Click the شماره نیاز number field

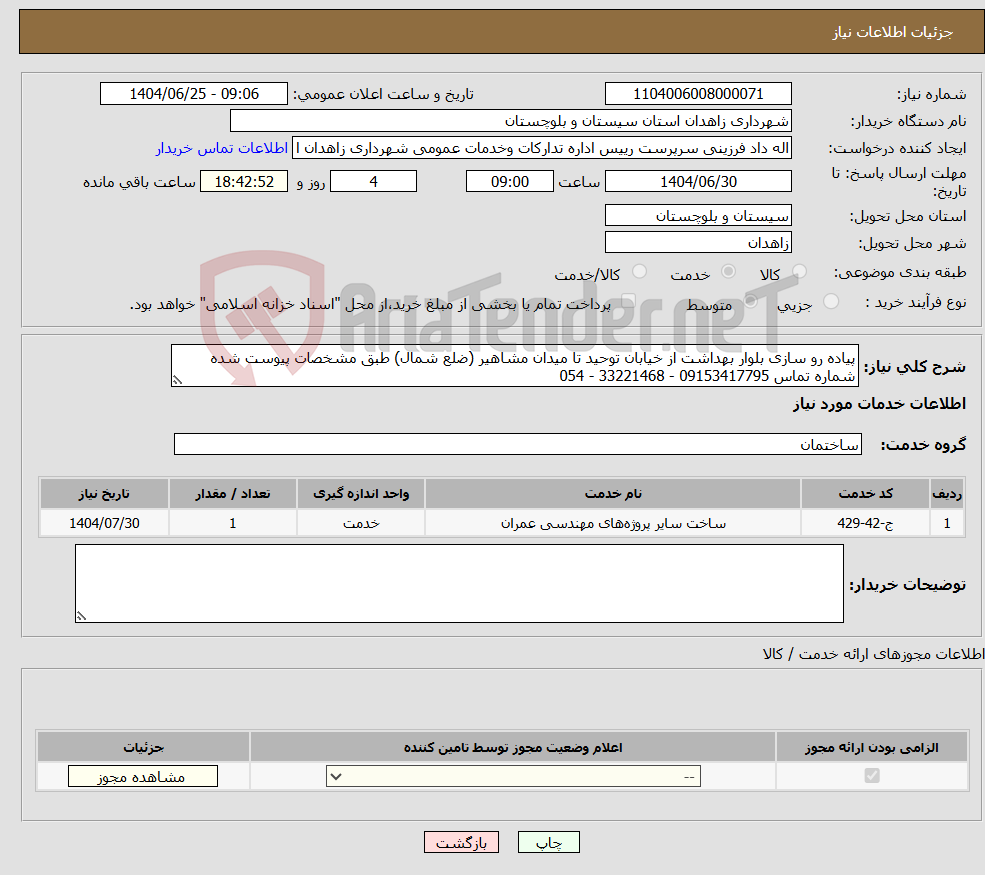tap(697, 93)
